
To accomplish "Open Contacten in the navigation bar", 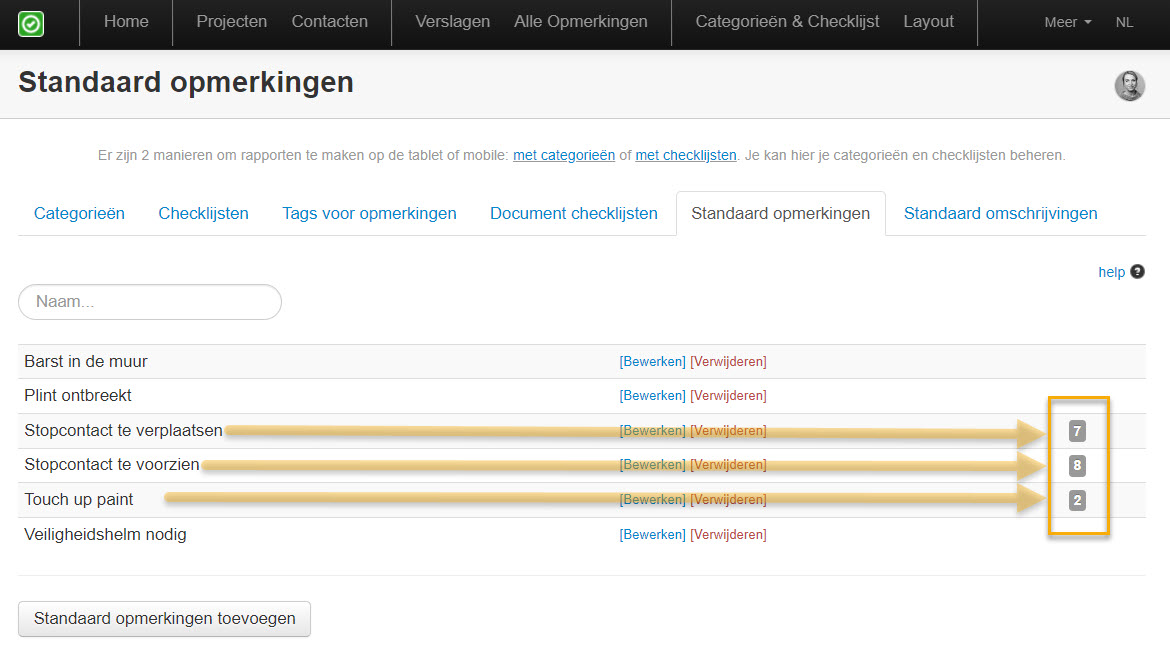I will [330, 22].
